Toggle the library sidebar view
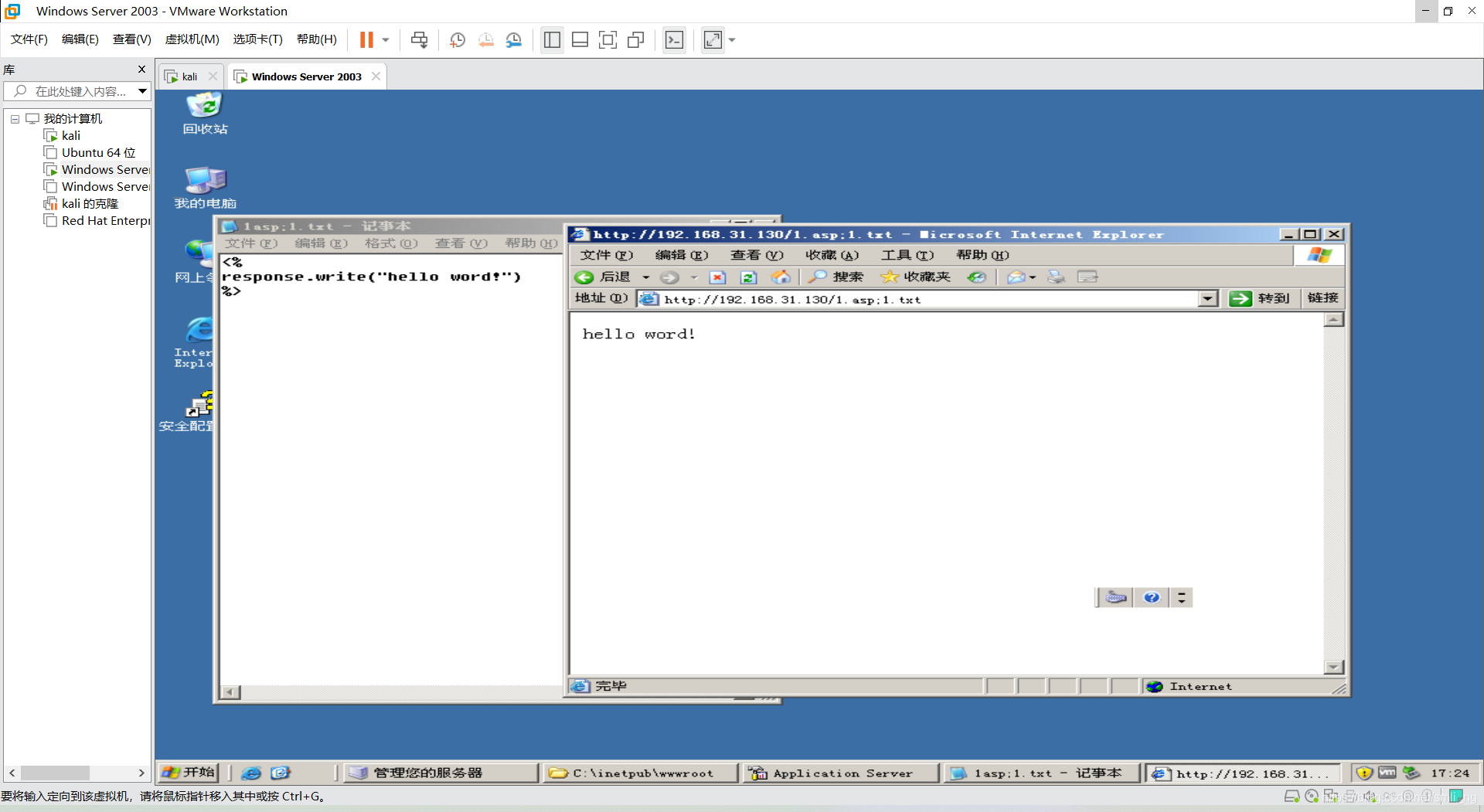The width and height of the screenshot is (1484, 812). [x=552, y=39]
